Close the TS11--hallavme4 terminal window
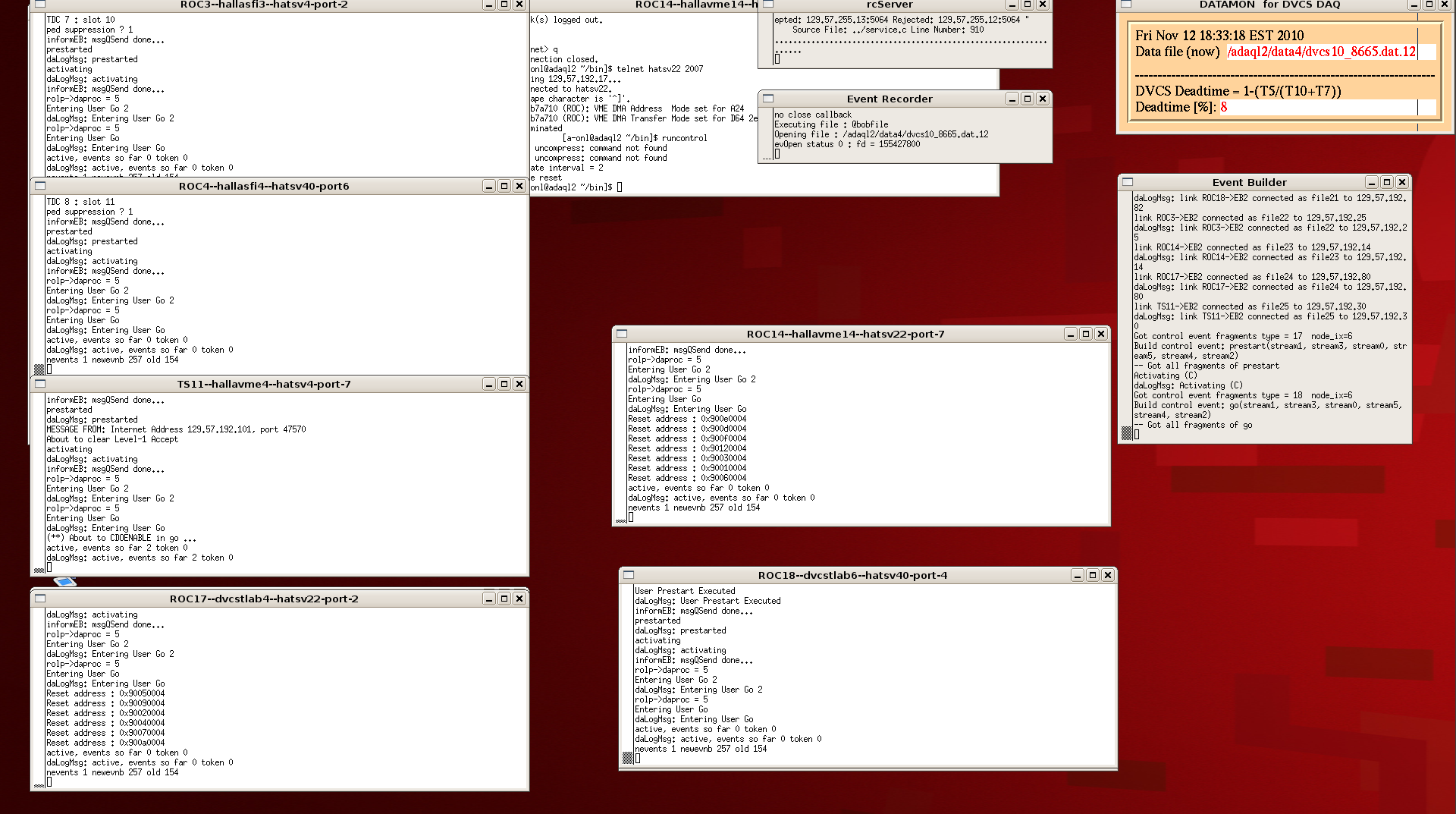 (x=519, y=384)
